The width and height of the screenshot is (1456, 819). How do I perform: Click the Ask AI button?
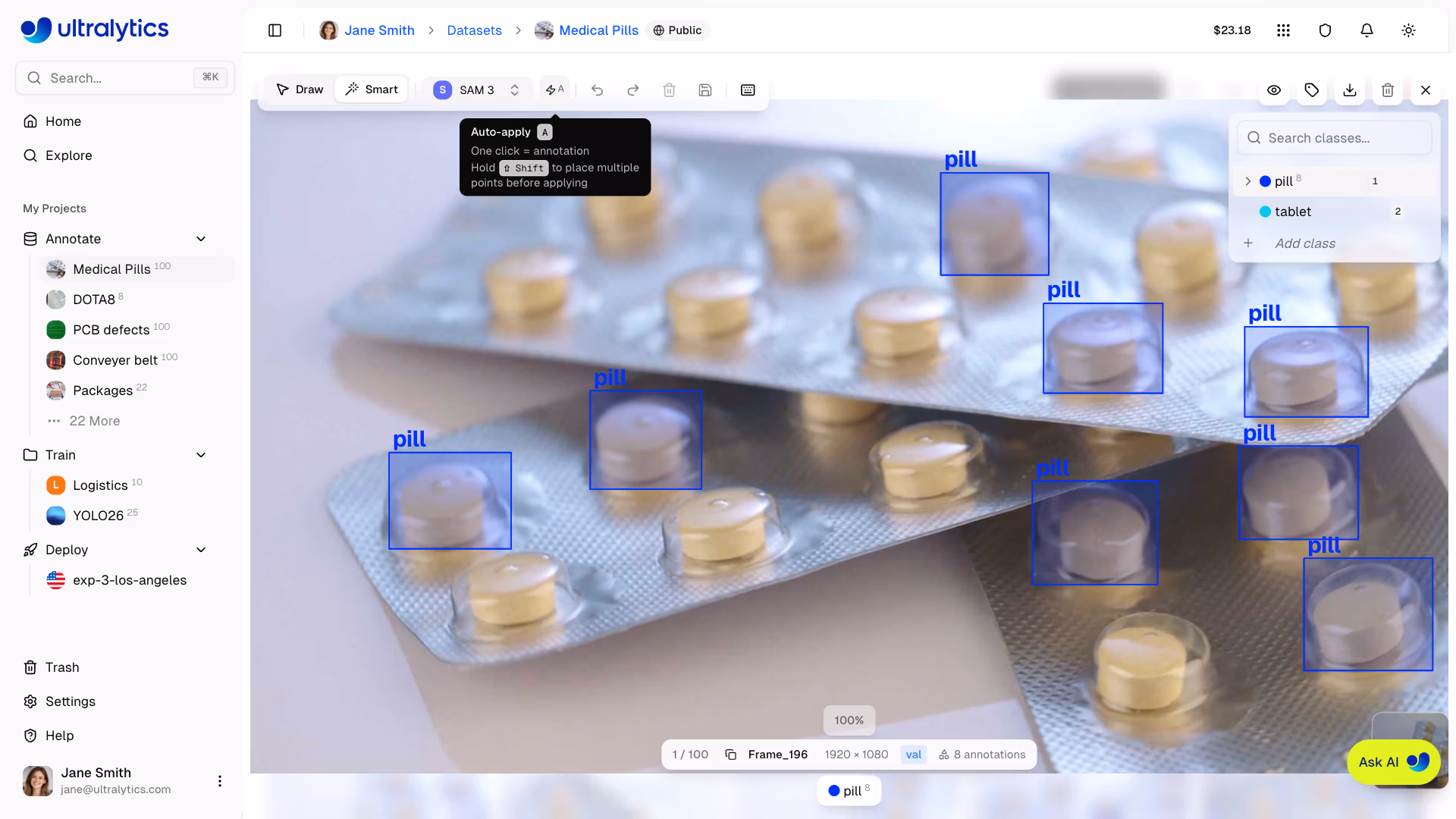pyautogui.click(x=1393, y=762)
